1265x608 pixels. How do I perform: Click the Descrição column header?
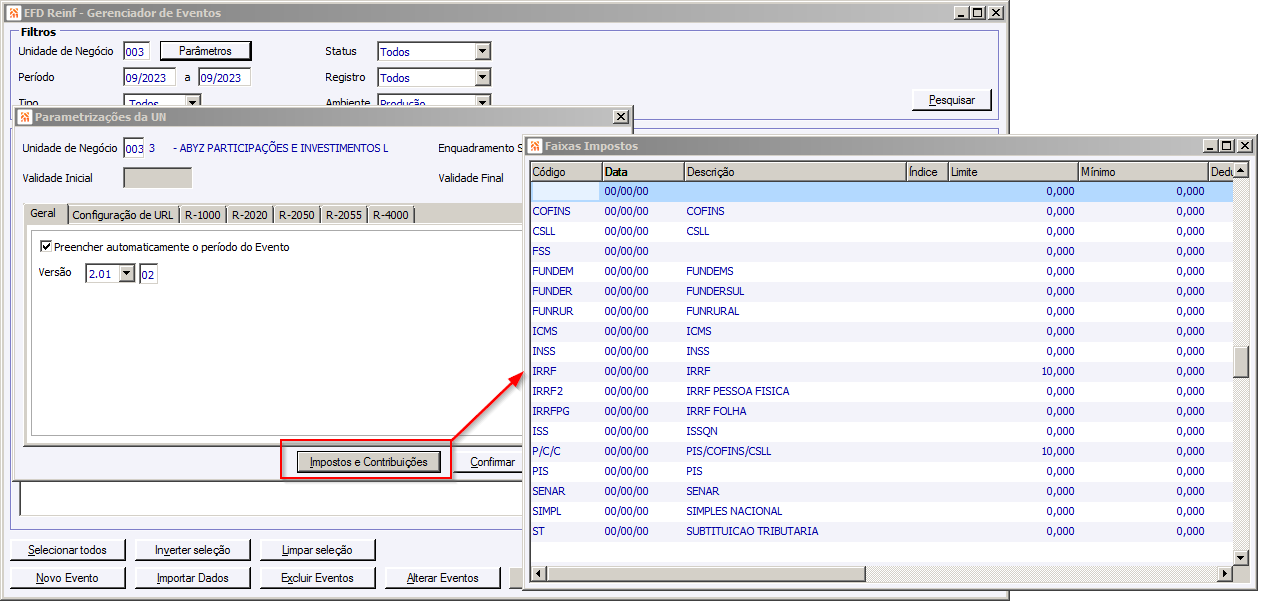pos(795,172)
